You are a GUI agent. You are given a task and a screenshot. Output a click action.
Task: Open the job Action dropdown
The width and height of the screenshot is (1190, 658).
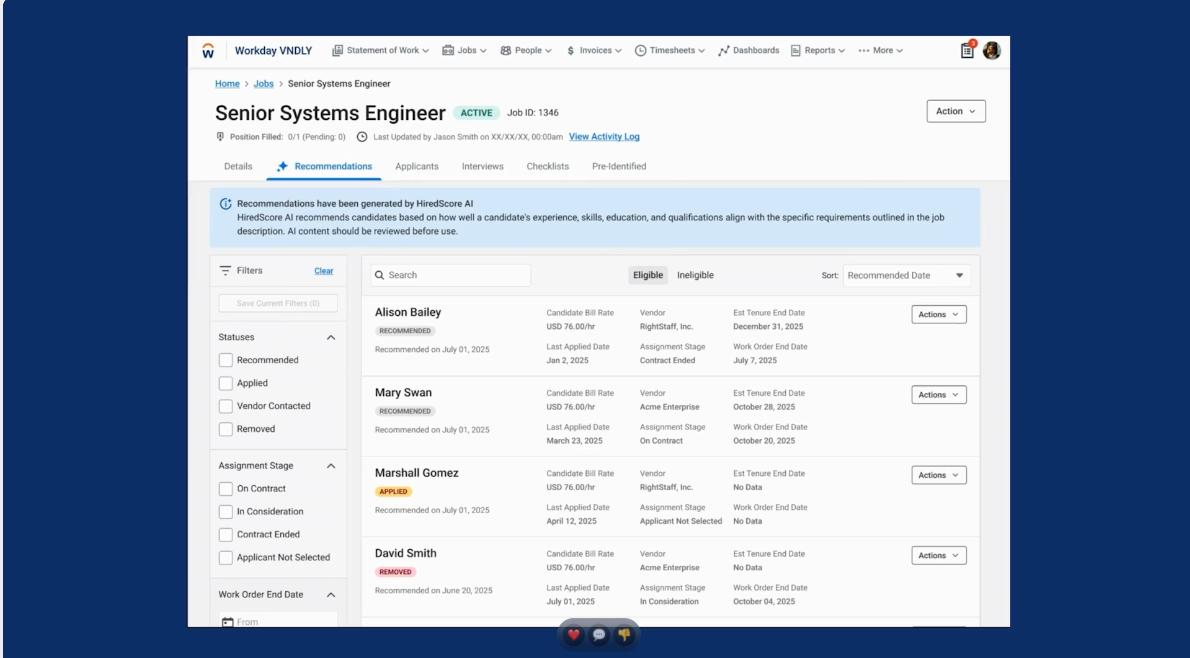click(x=955, y=112)
